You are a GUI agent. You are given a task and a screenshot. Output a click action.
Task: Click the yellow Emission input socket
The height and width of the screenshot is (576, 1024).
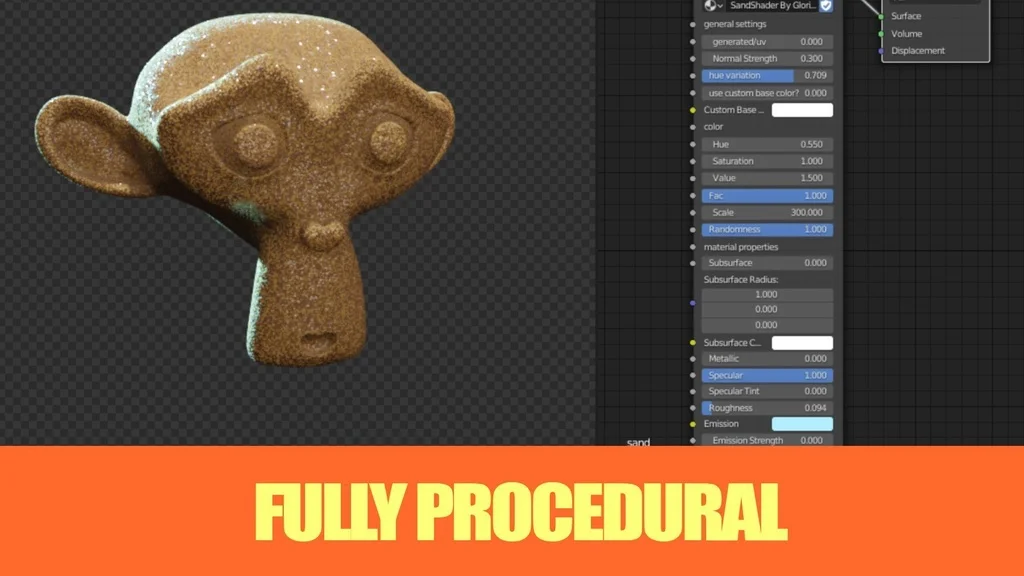click(691, 423)
